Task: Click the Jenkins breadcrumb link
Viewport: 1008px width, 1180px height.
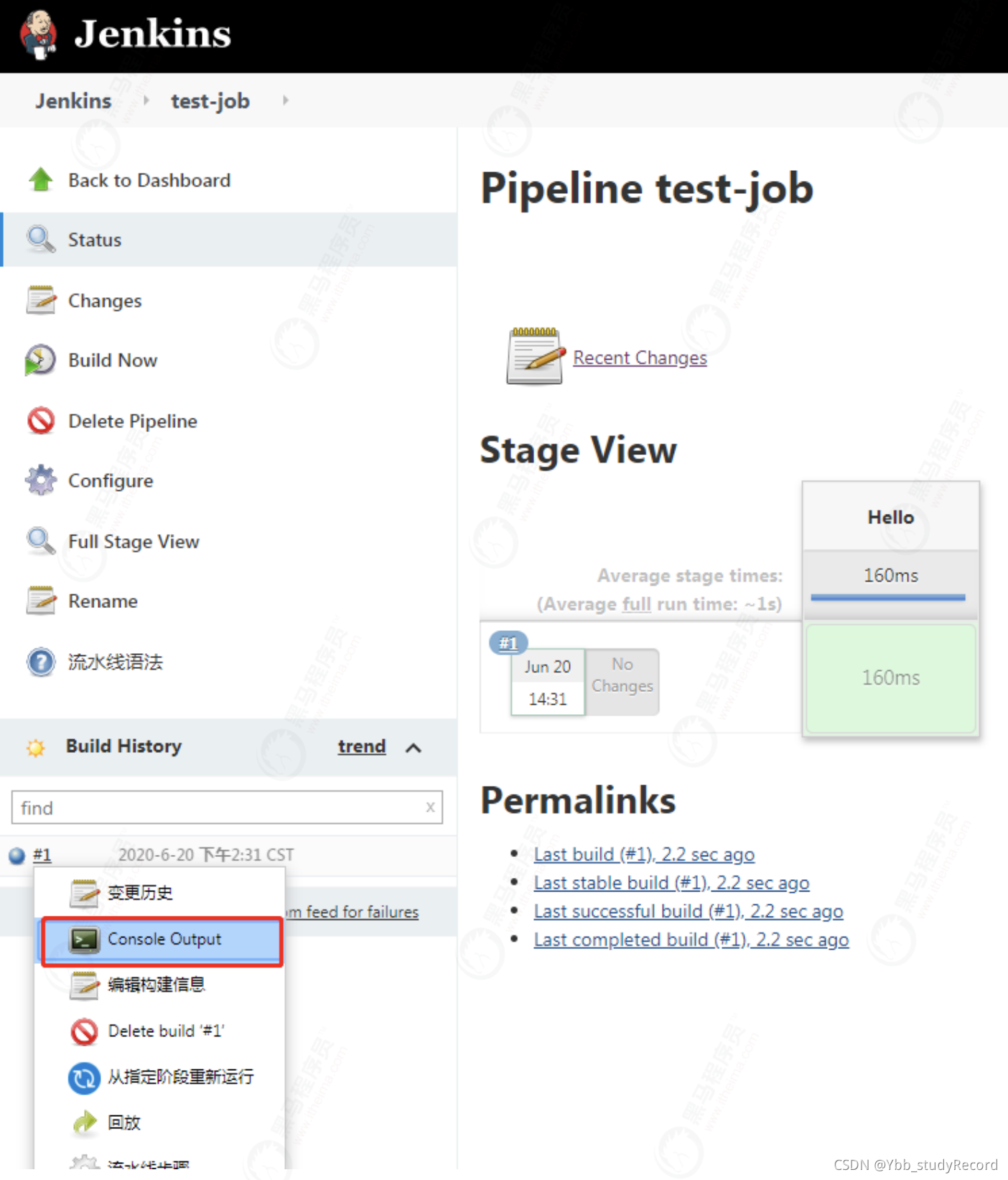Action: [x=73, y=100]
